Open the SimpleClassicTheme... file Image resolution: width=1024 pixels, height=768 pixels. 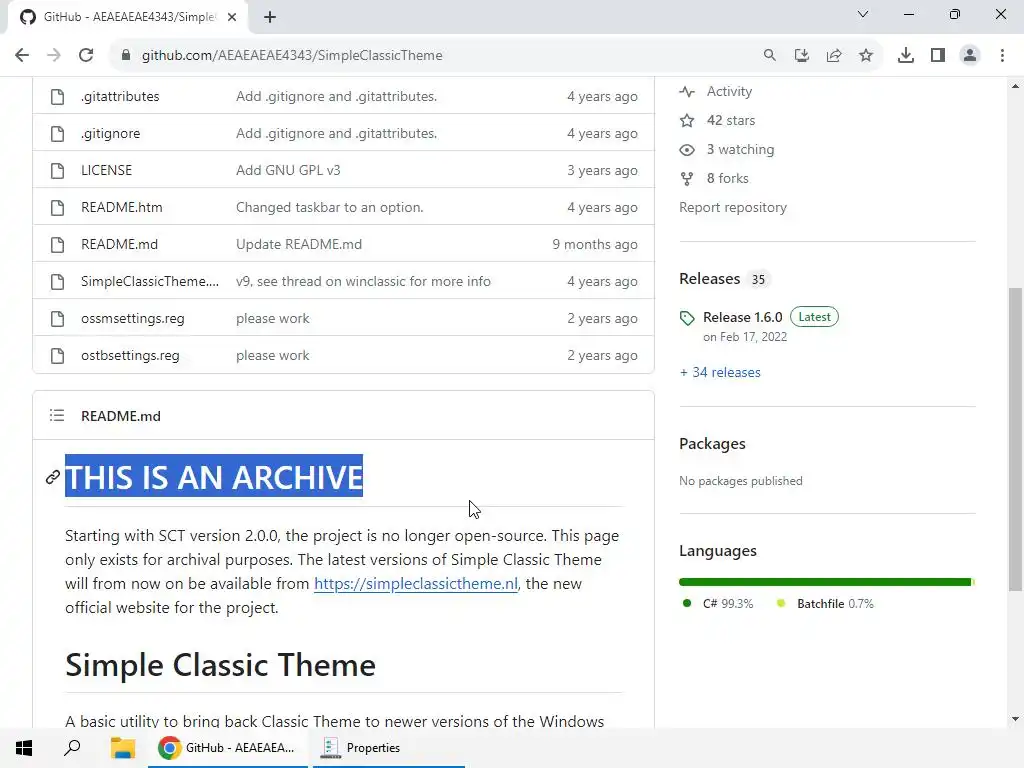coord(150,281)
